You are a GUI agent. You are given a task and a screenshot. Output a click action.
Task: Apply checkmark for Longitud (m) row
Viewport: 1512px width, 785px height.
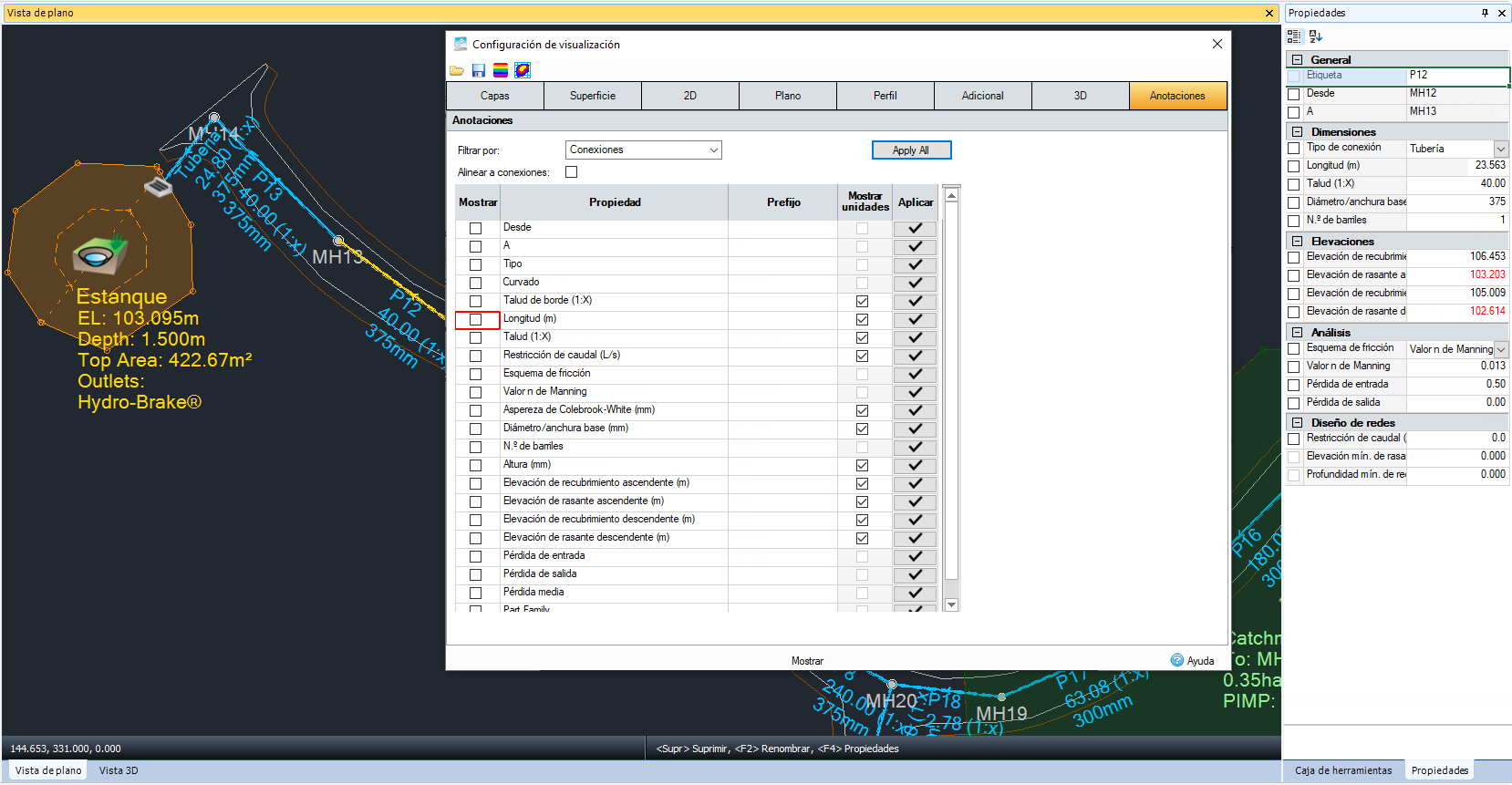[x=915, y=319]
